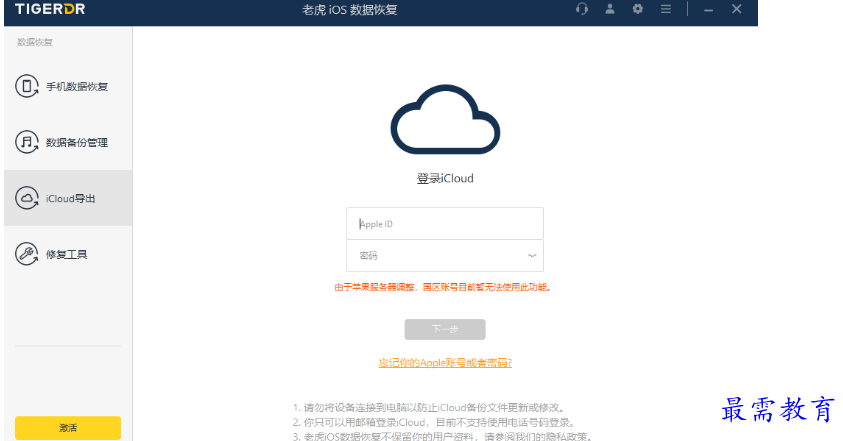Click the 下一步 button
The height and width of the screenshot is (441, 843).
[x=445, y=329]
